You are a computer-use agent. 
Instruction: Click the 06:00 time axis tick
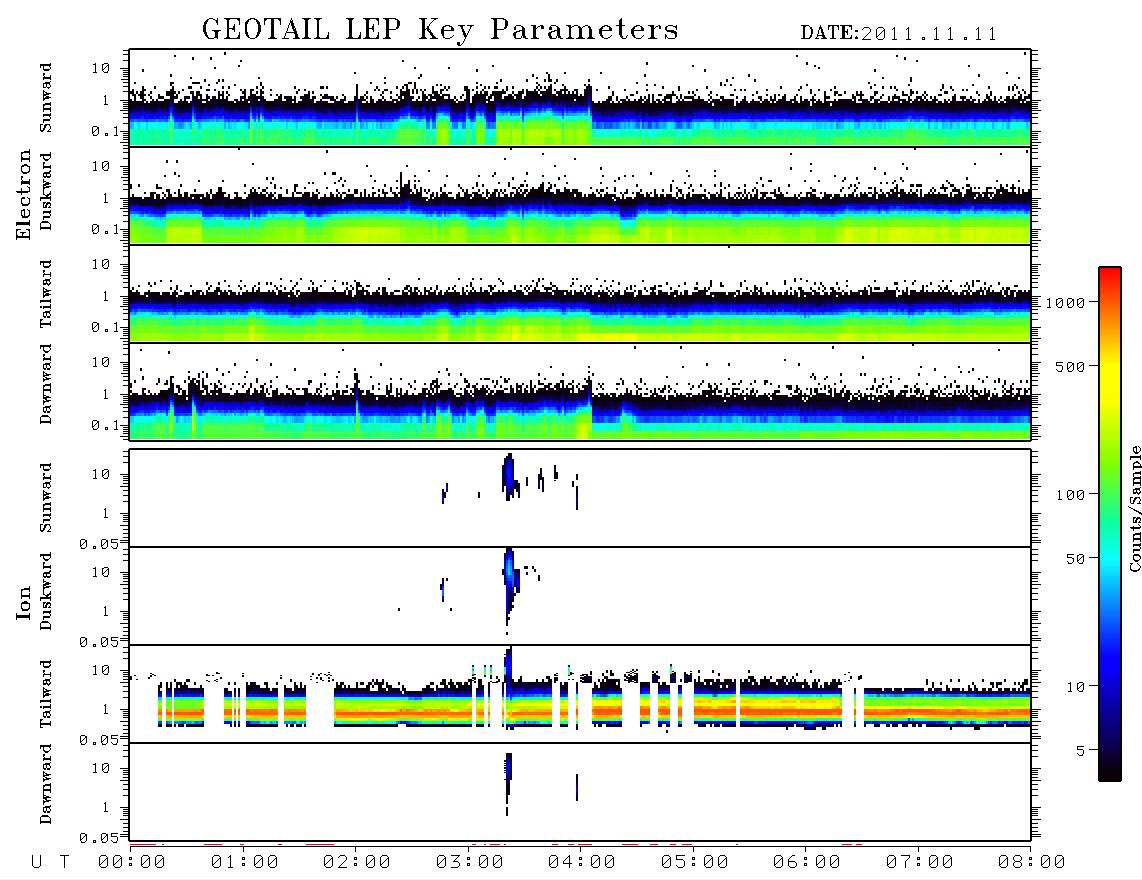[807, 863]
